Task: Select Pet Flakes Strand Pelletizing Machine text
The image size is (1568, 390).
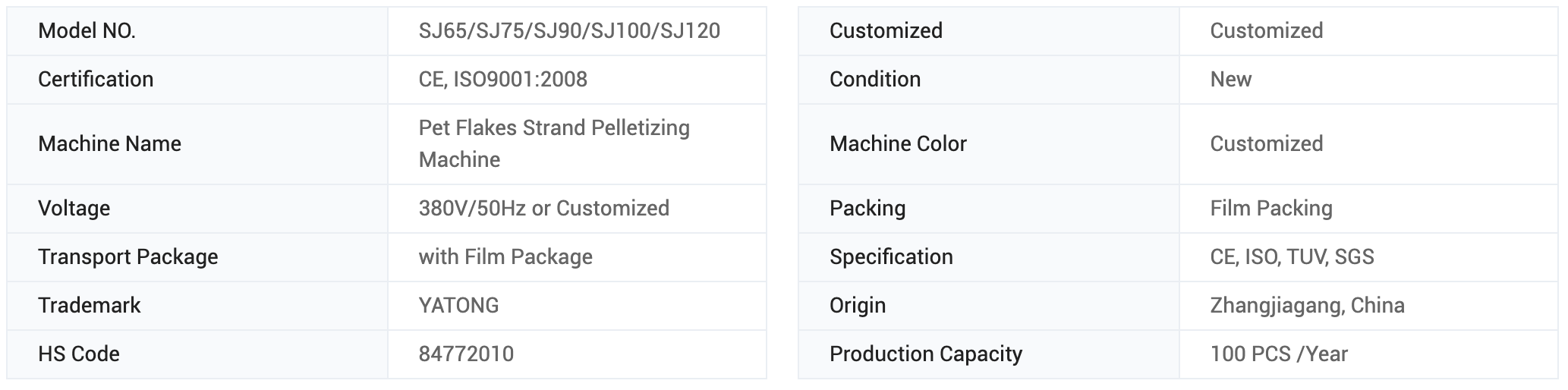Action: point(554,143)
